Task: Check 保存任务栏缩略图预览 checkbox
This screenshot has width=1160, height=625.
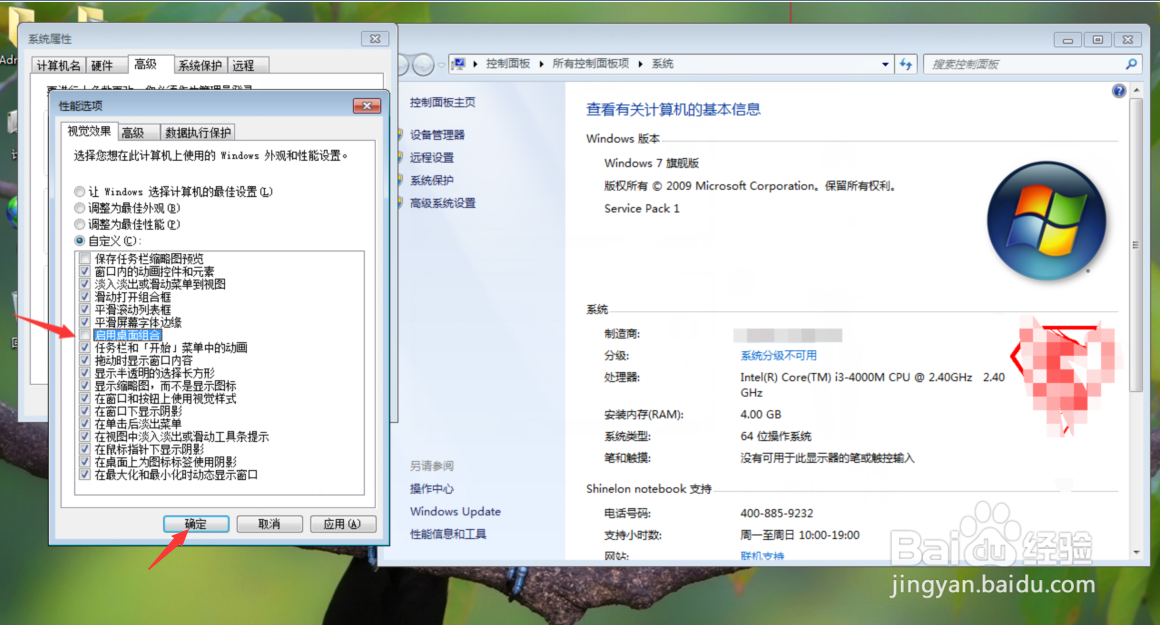Action: (85, 259)
